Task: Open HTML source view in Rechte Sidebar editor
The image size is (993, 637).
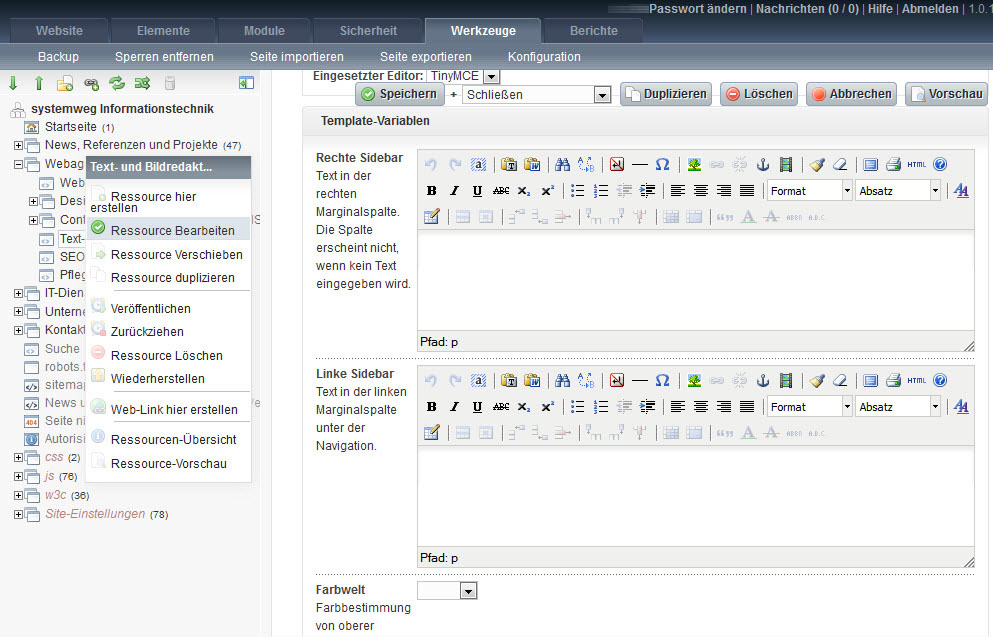Action: (x=916, y=165)
